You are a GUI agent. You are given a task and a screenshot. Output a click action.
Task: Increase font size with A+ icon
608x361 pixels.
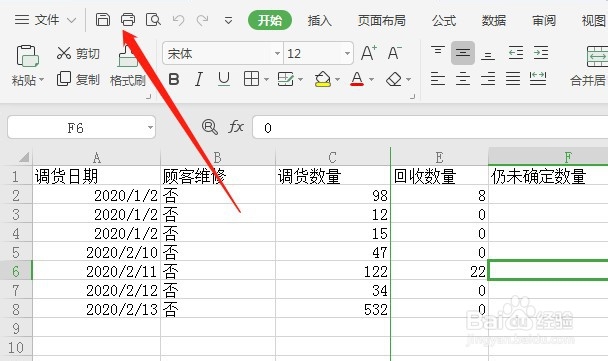point(368,53)
